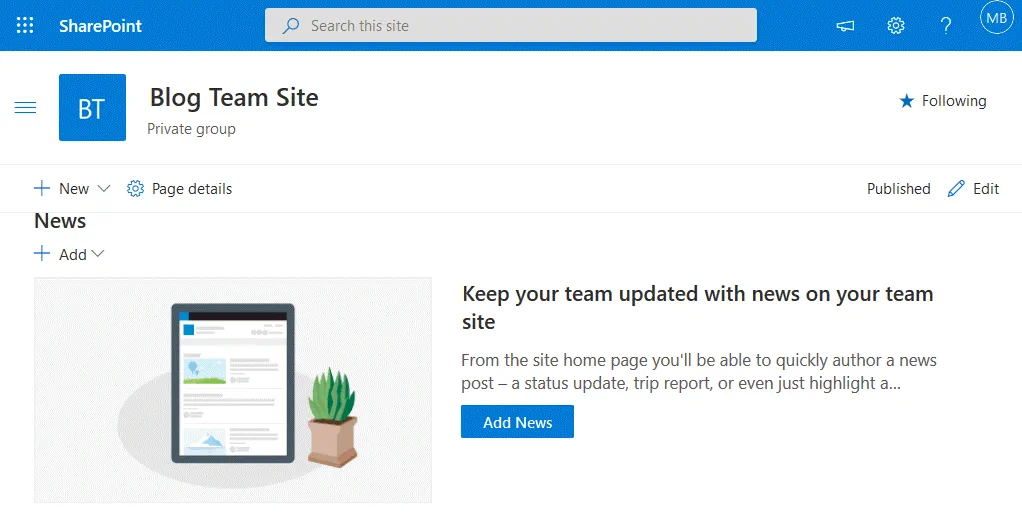Image resolution: width=1022 pixels, height=521 pixels.
Task: Click the Add News button
Action: [x=518, y=422]
